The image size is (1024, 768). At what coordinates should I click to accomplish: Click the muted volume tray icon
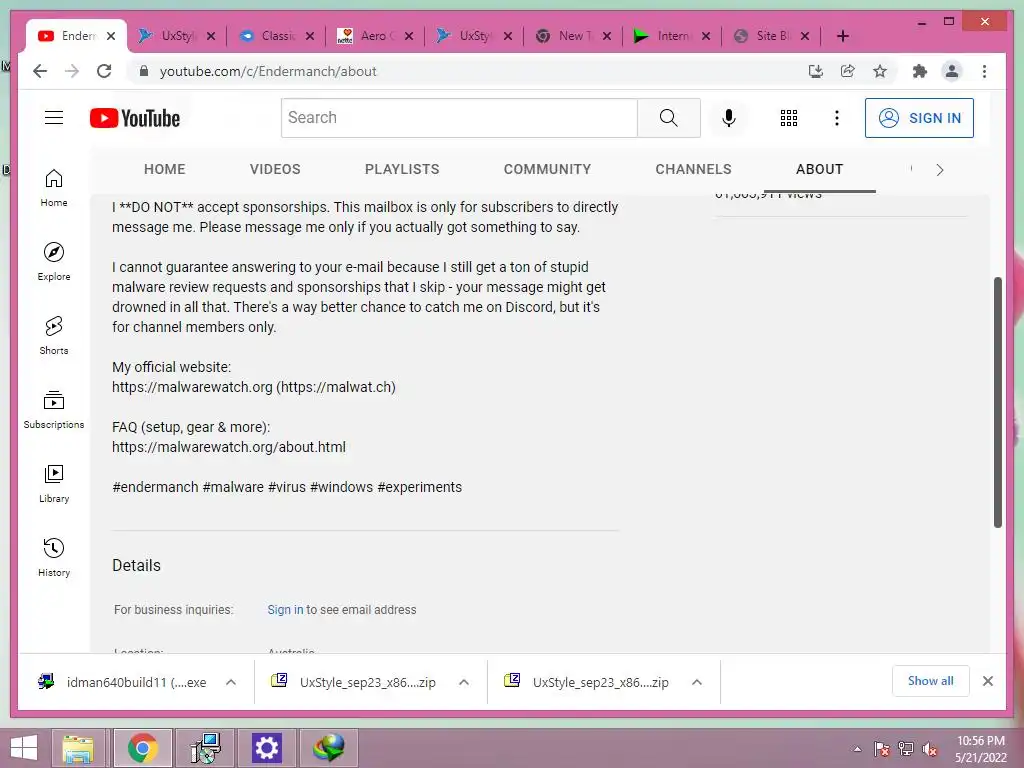click(x=929, y=749)
